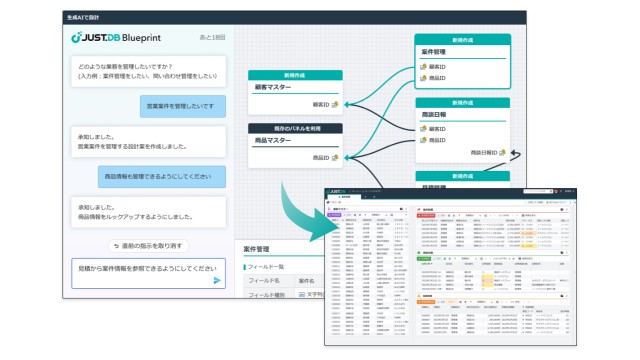Click the 顧客ID text in 顧客マスター card
The height and width of the screenshot is (360, 640).
point(321,104)
